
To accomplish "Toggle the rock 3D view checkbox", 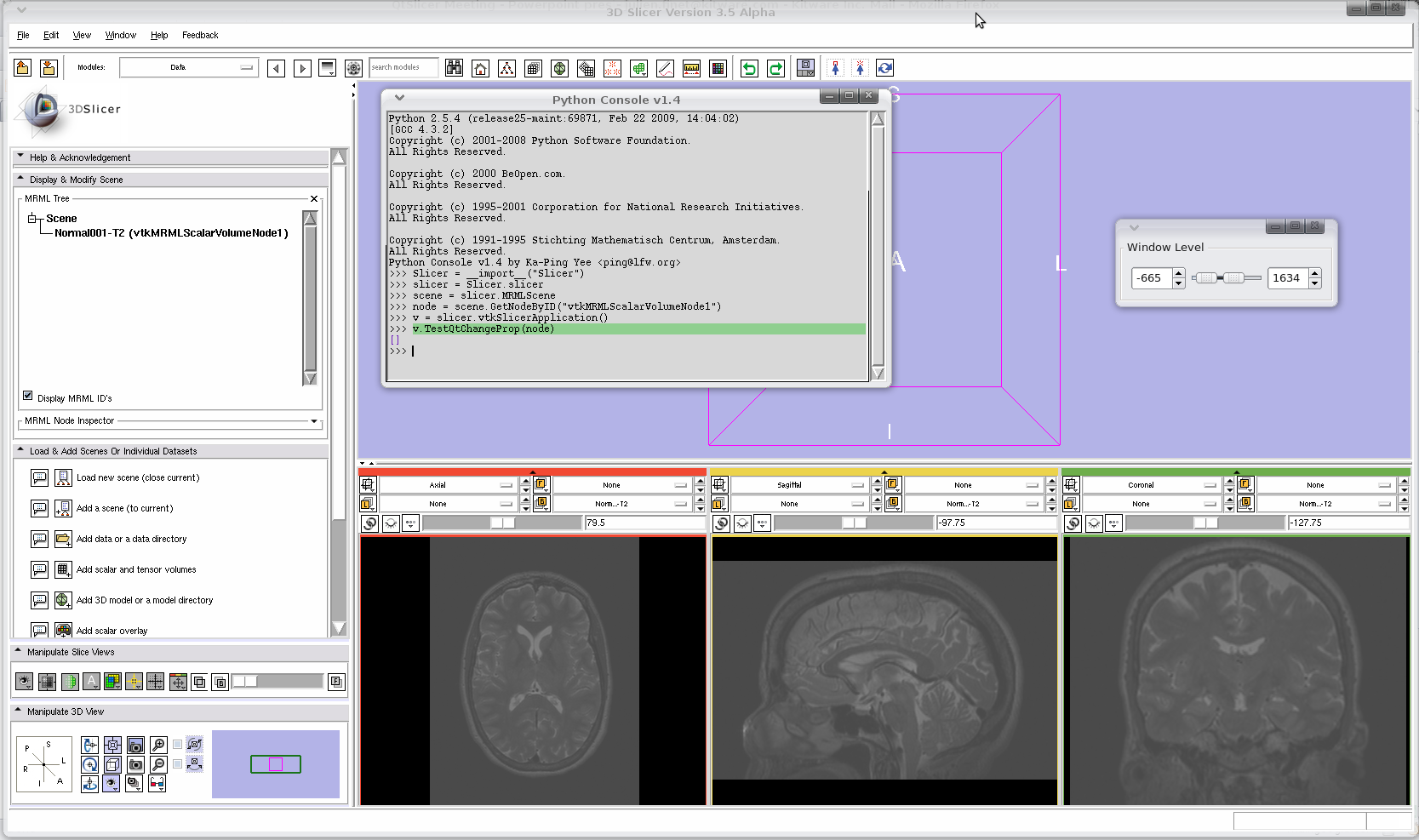I will [x=177, y=764].
